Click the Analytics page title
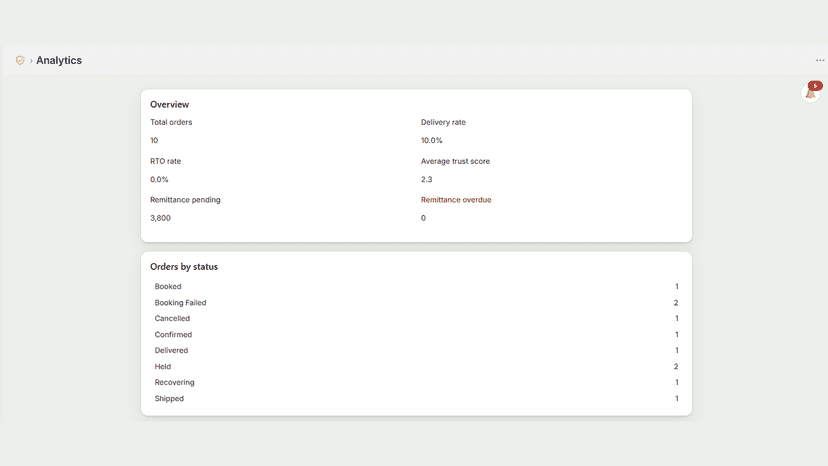This screenshot has height=466, width=828. 59,60
